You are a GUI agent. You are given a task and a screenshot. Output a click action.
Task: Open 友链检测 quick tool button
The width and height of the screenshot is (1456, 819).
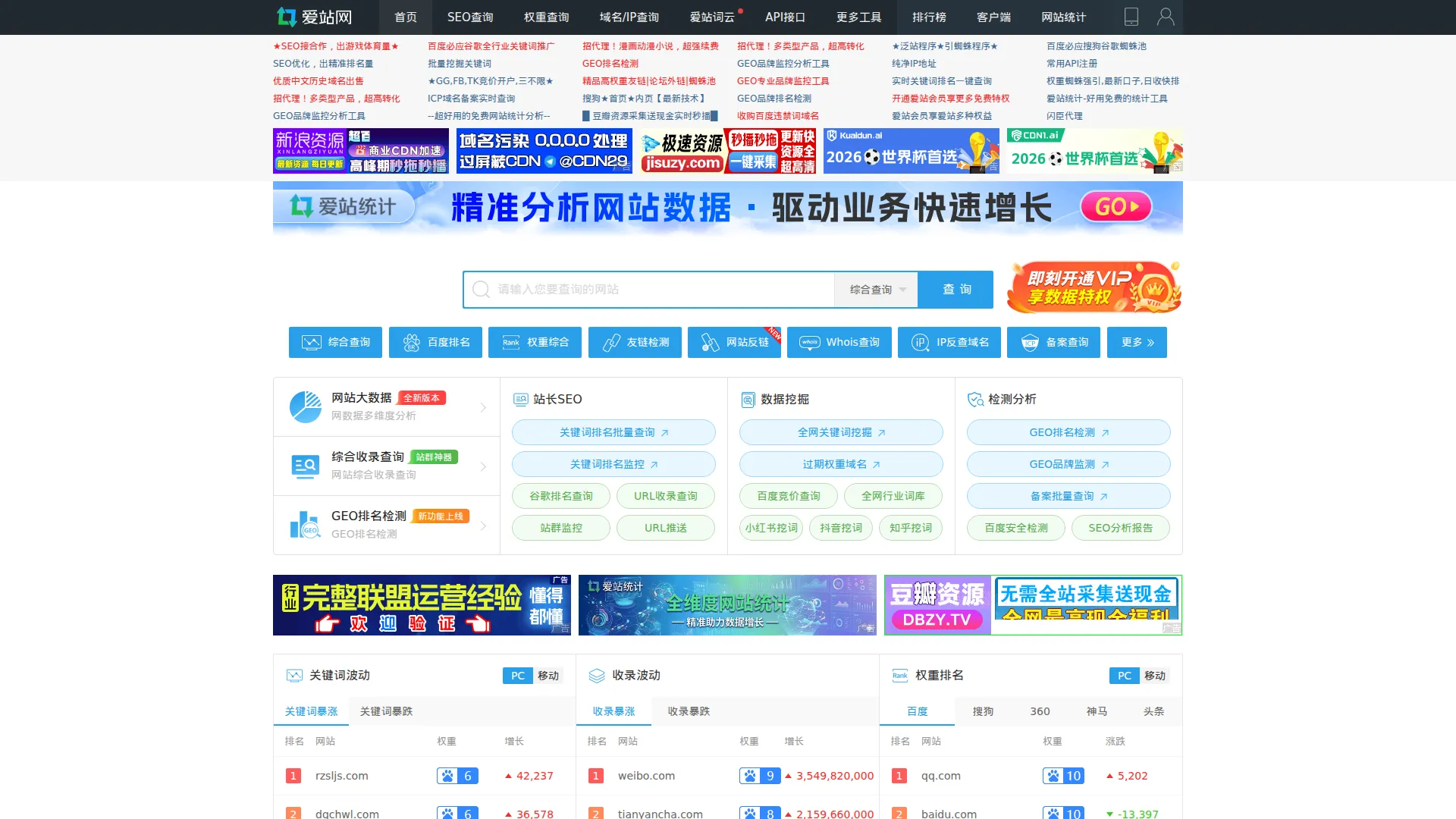[x=635, y=342]
